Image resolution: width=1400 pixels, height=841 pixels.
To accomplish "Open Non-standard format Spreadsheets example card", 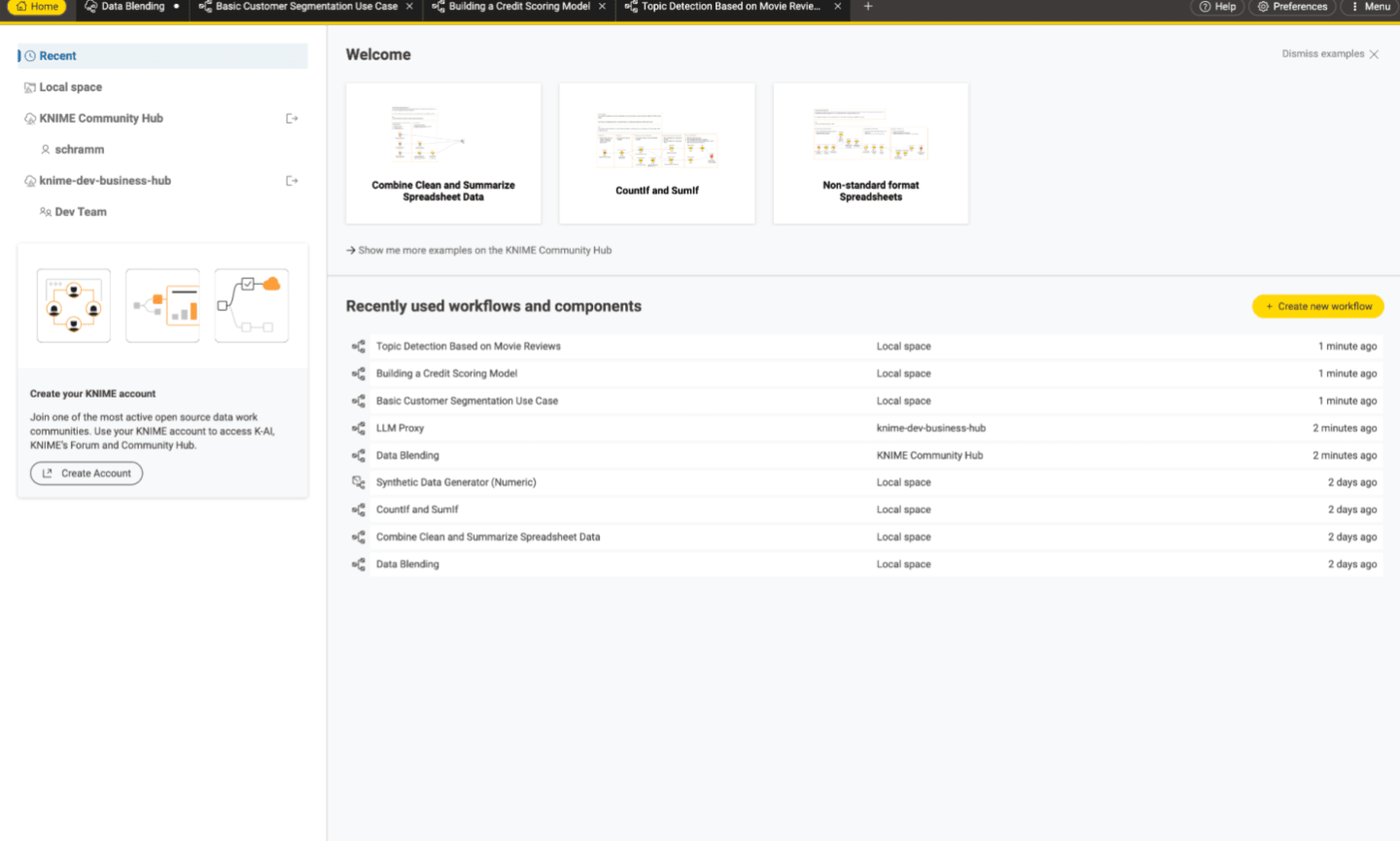I will 871,154.
